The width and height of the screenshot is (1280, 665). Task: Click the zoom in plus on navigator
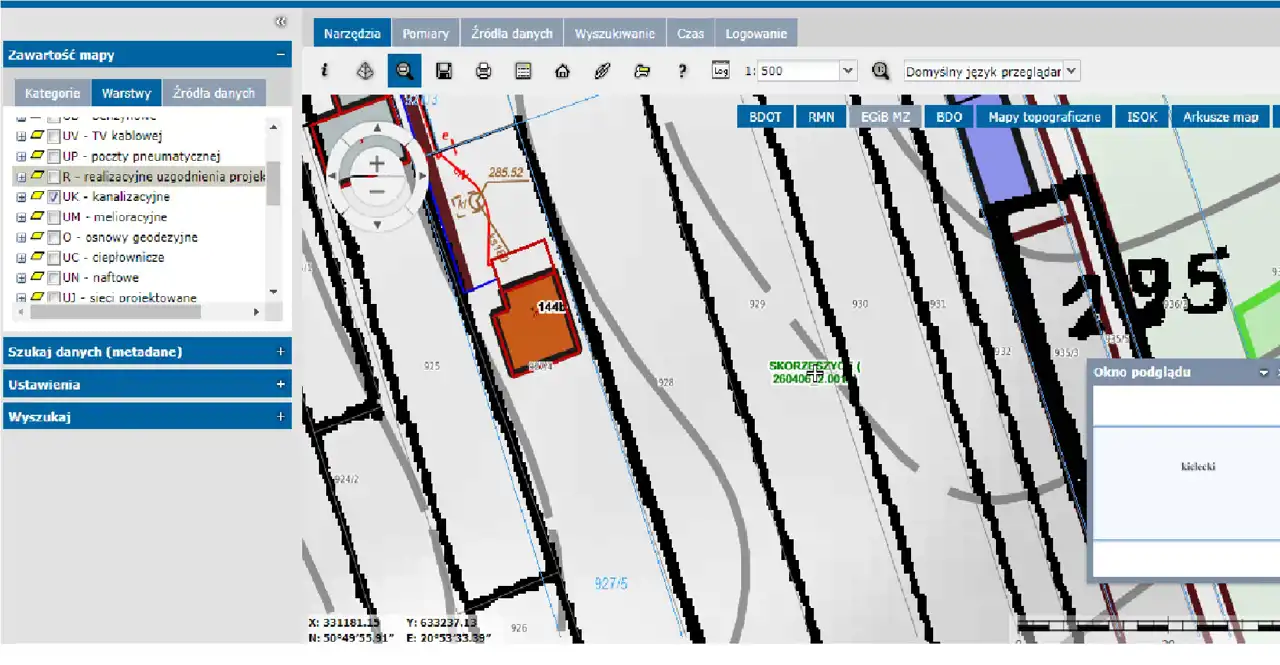(377, 163)
